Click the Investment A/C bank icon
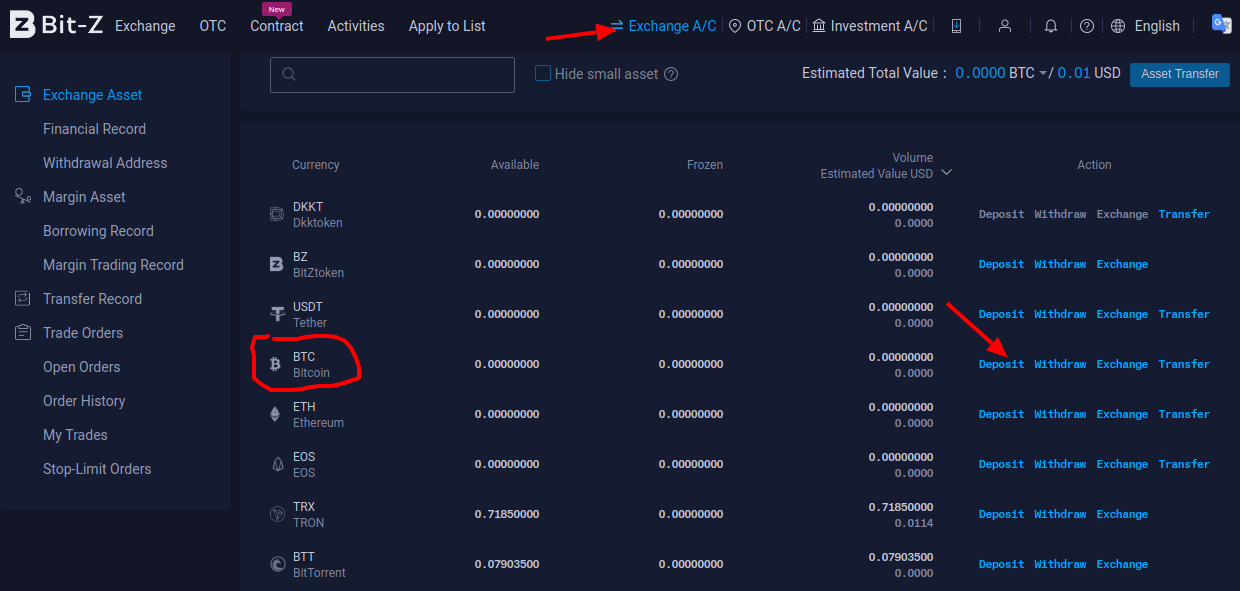This screenshot has height=591, width=1240. (819, 26)
